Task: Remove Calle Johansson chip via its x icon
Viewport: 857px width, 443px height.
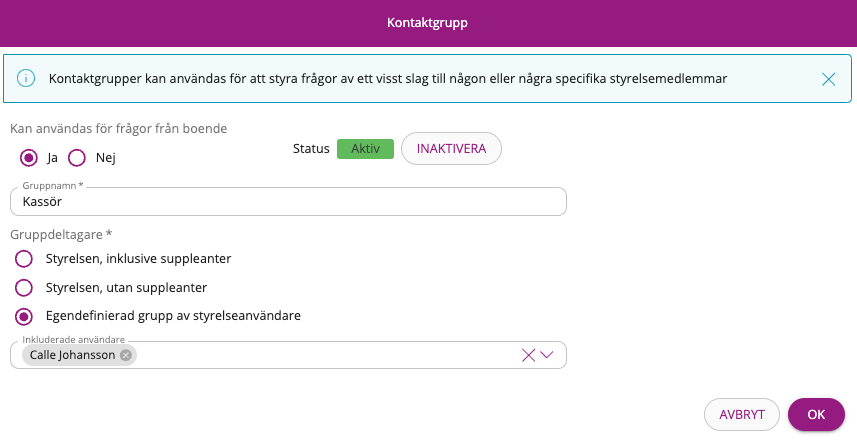Action: [126, 355]
